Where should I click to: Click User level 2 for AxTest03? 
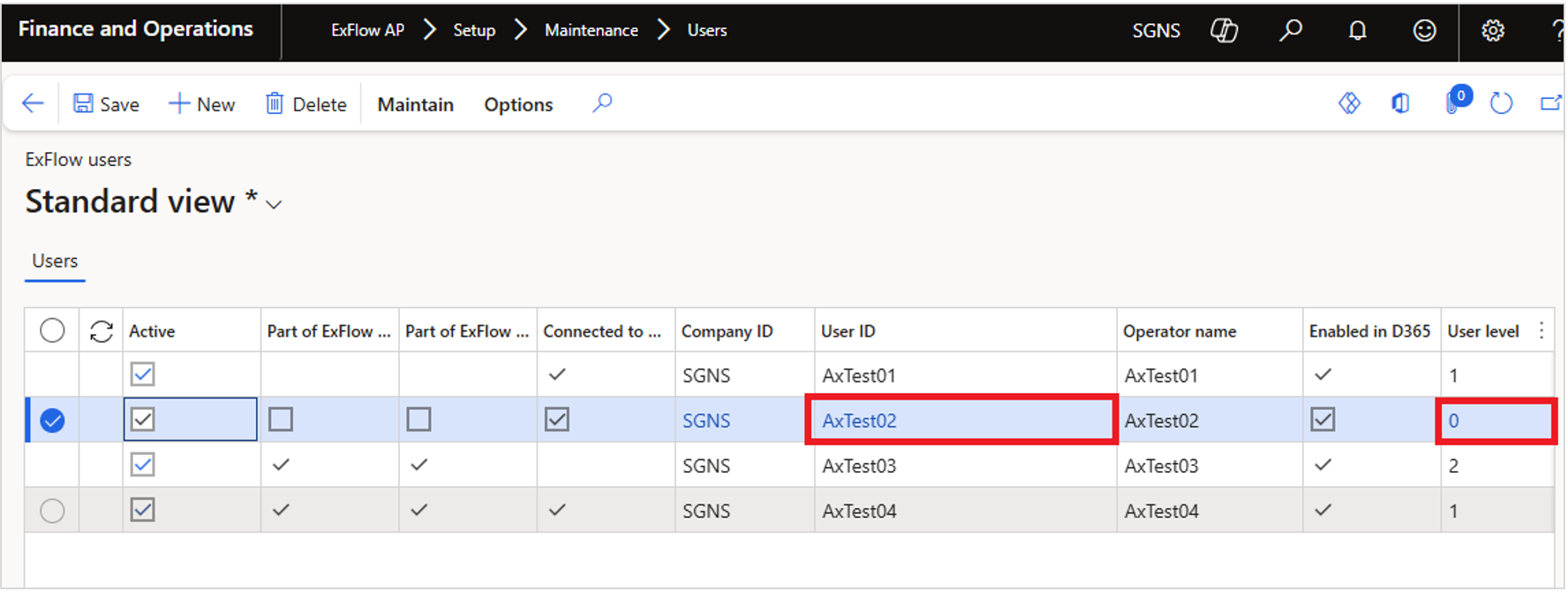(x=1496, y=465)
